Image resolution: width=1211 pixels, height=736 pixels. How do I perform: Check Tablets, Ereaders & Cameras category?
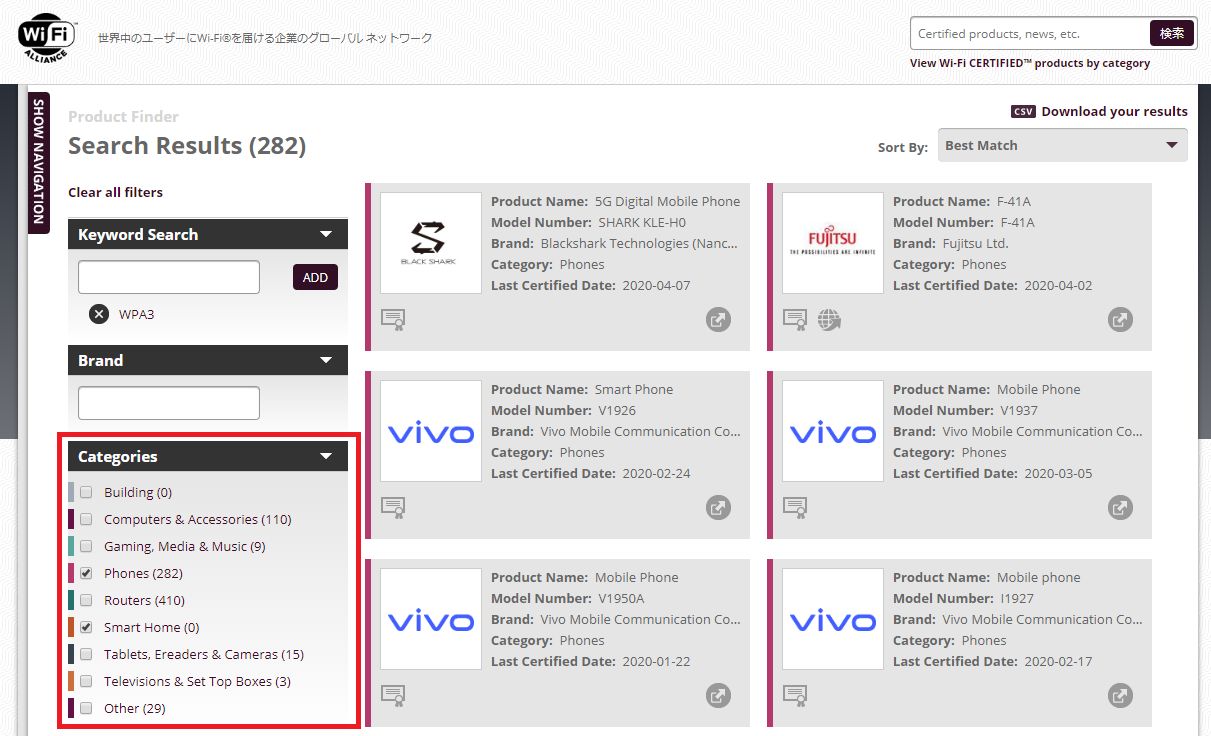(86, 654)
